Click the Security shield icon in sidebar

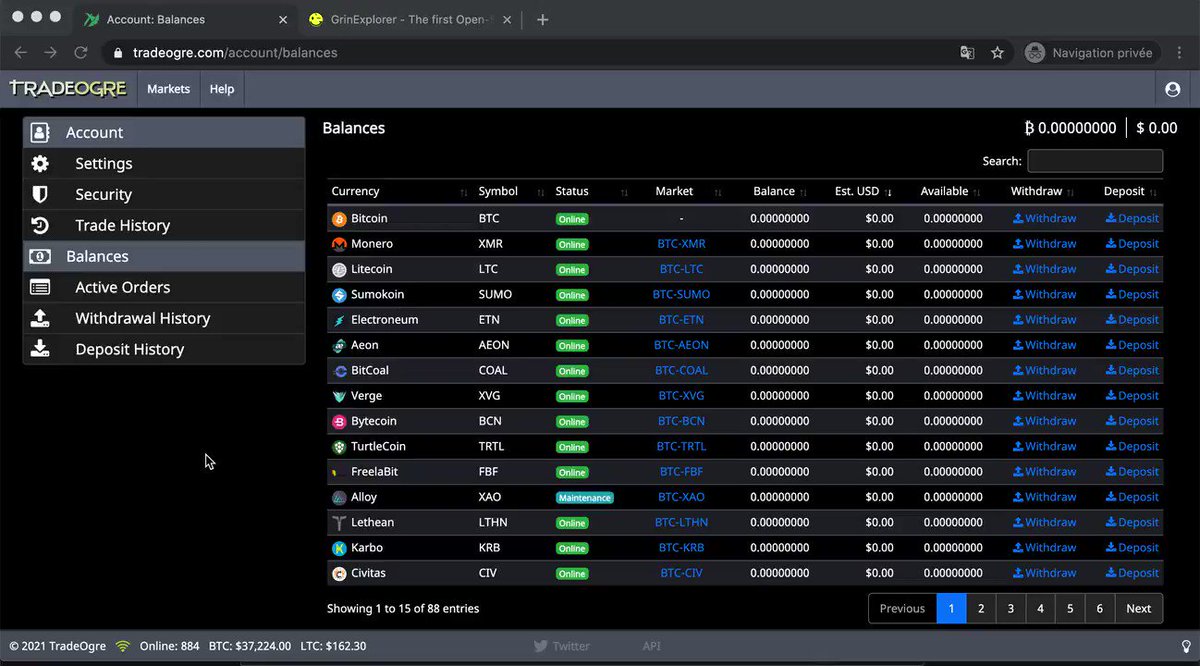click(40, 194)
